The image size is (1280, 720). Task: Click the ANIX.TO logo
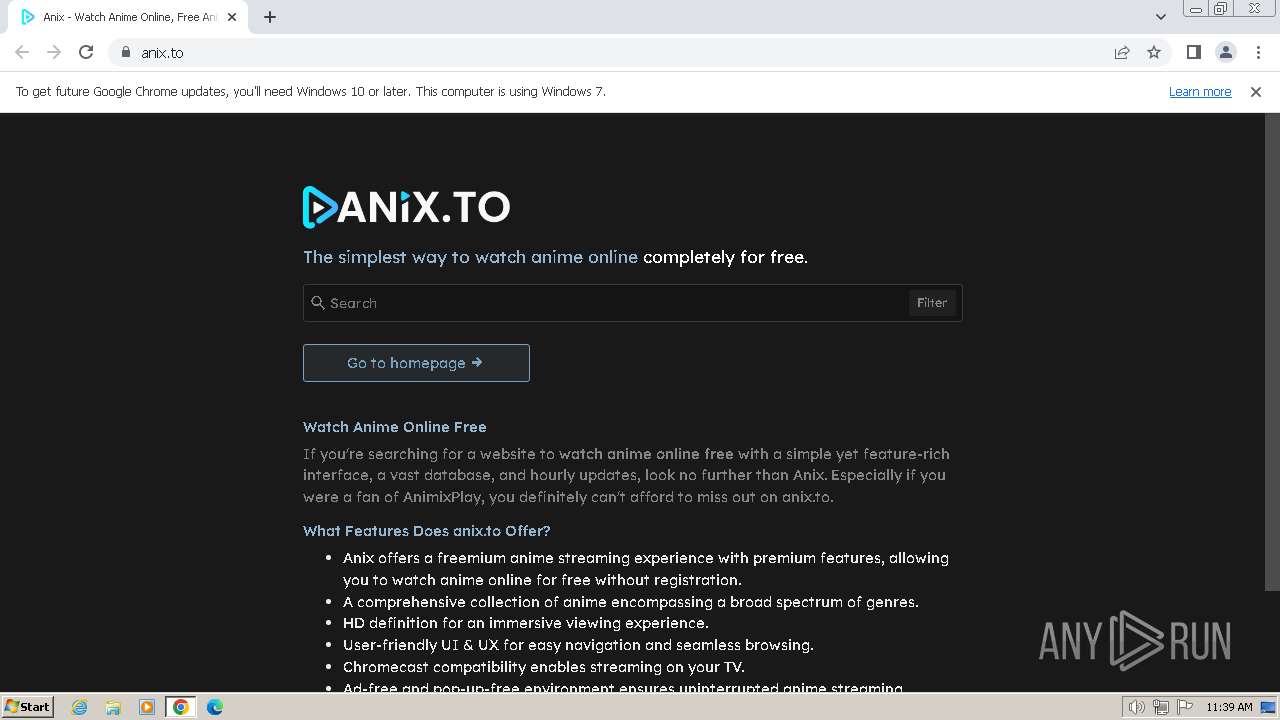pos(406,207)
